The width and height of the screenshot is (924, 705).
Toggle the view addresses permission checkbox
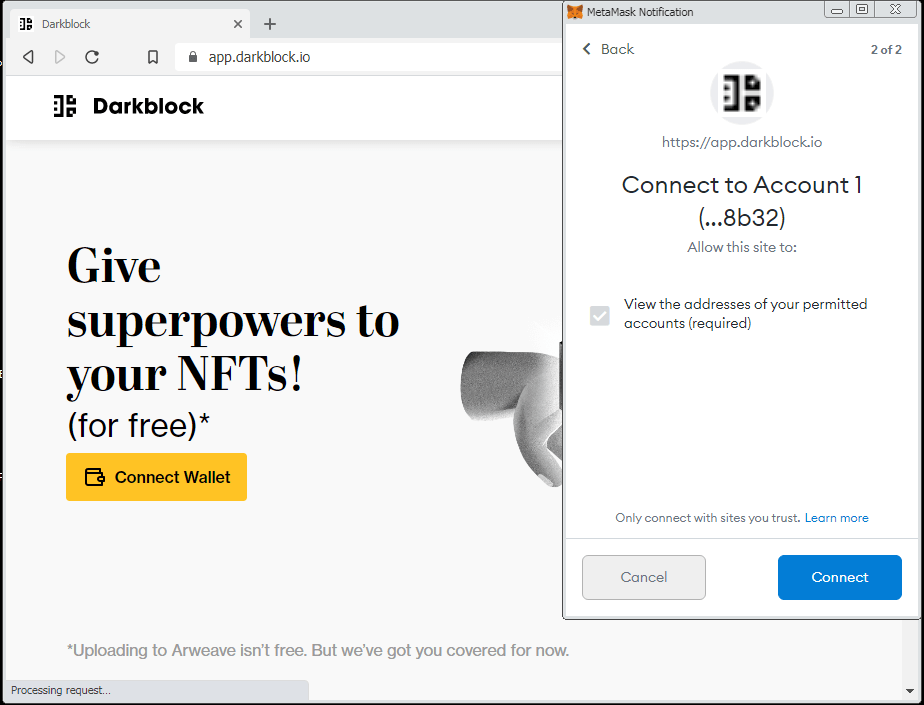[600, 315]
